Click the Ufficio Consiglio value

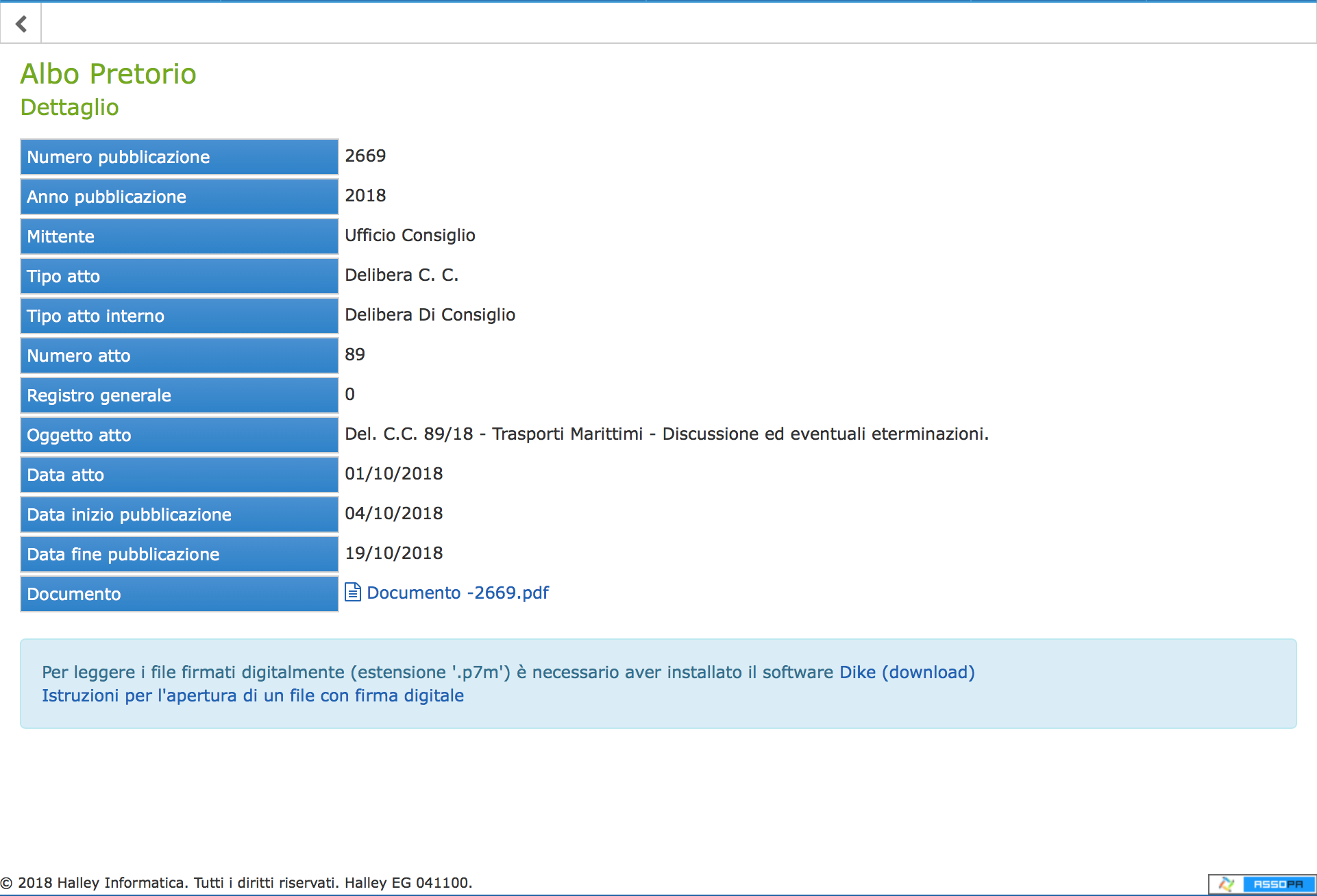[x=410, y=235]
